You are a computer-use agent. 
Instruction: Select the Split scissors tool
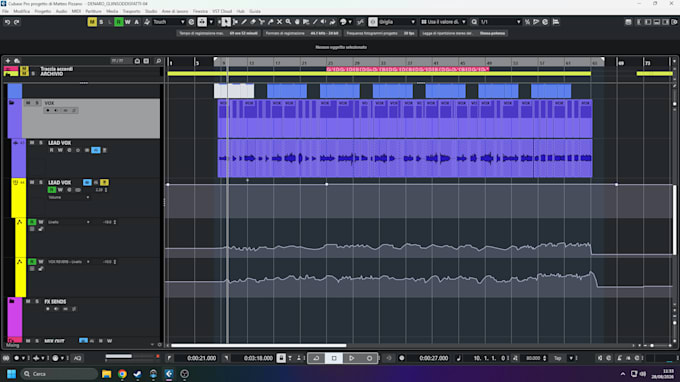coord(262,22)
